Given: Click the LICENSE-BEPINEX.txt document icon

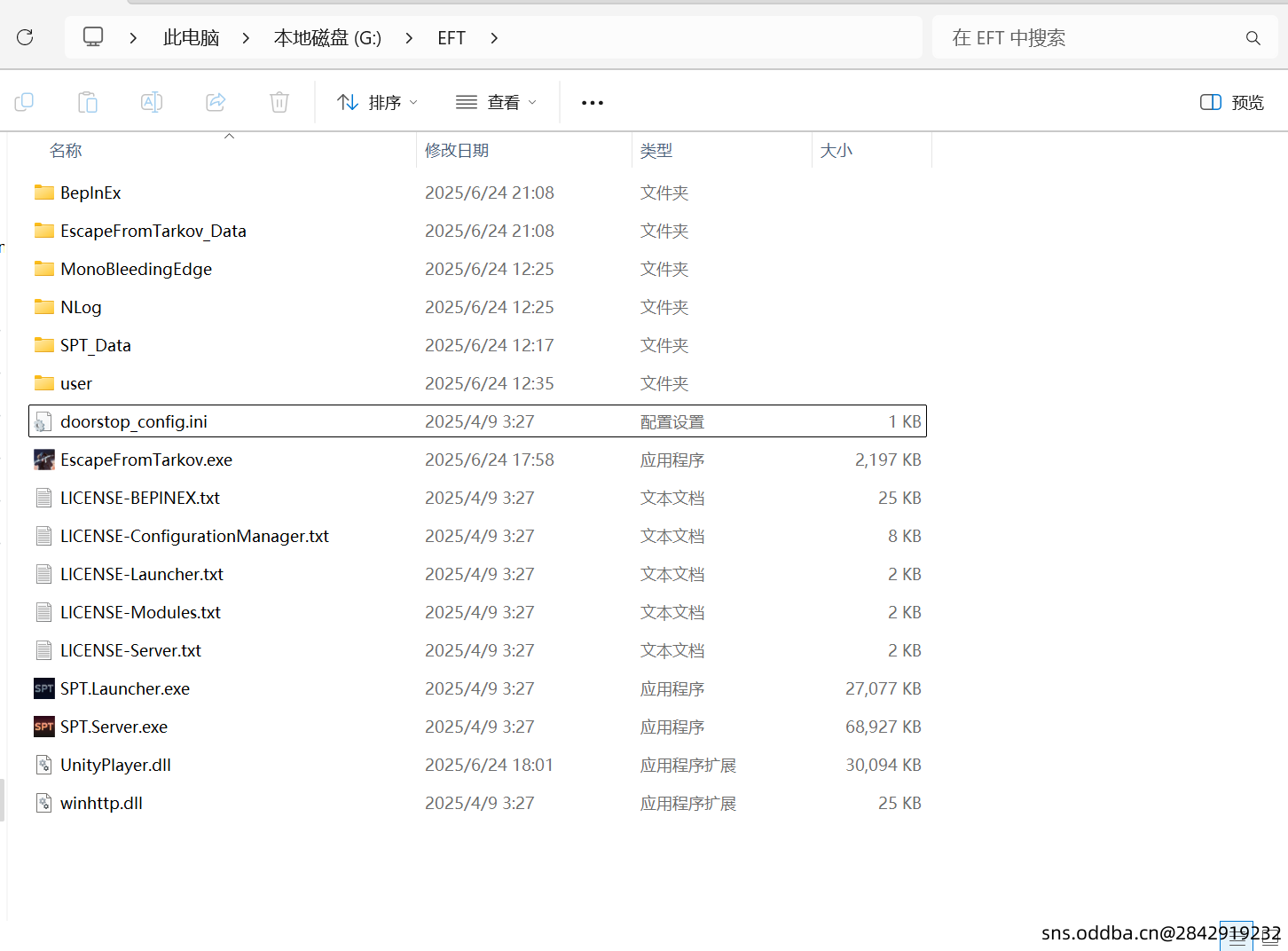Looking at the screenshot, I should click(x=43, y=498).
